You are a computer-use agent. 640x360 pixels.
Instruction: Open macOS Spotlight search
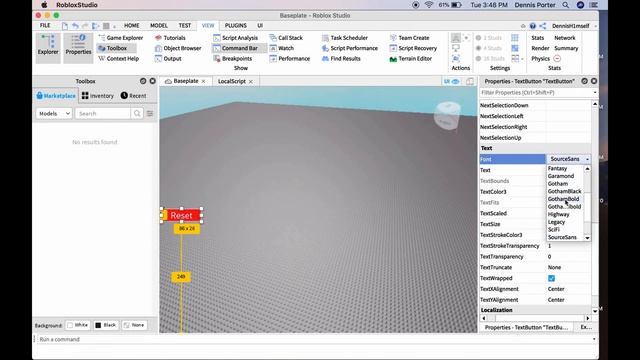[565, 5]
